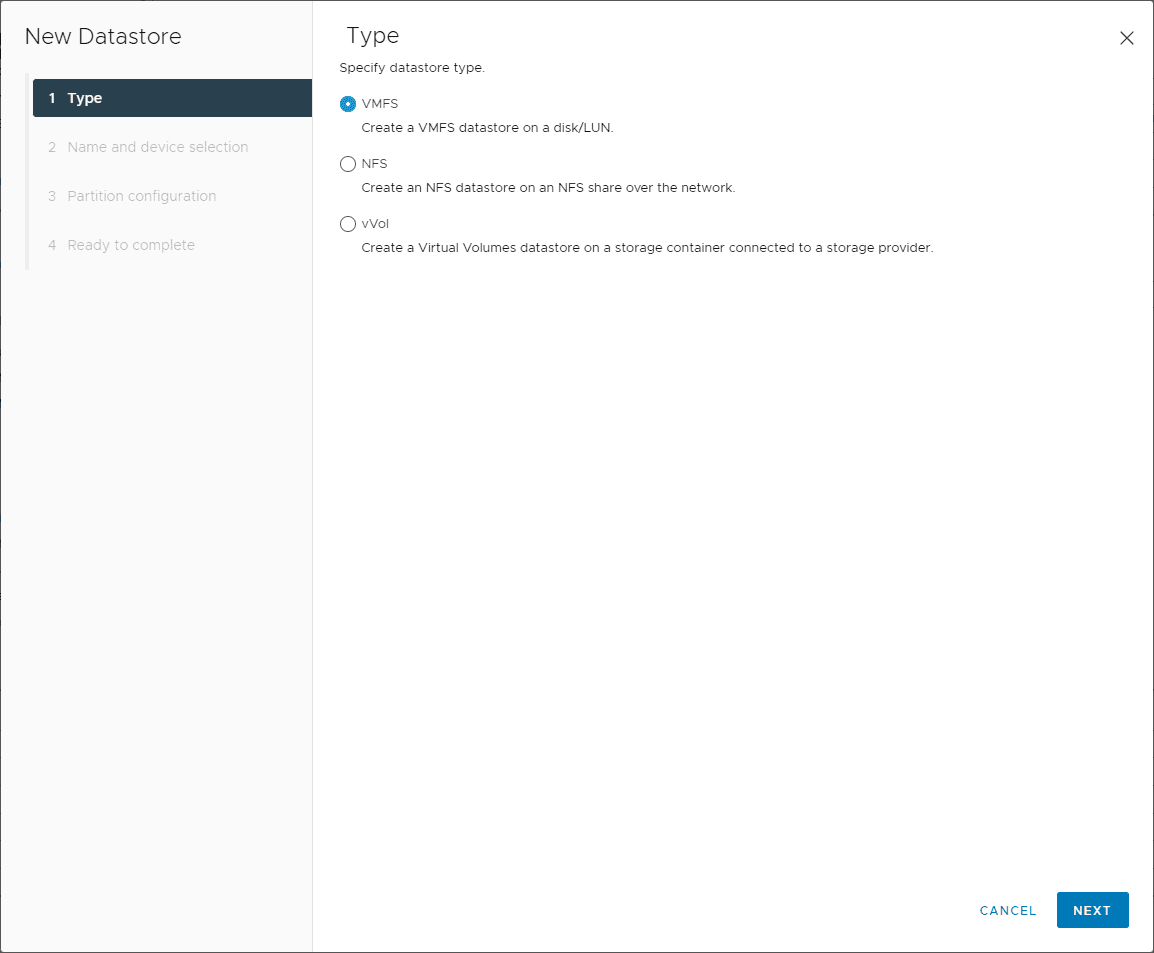Click the VMFS disk/LUN description text
Viewport: 1154px width, 953px height.
point(487,128)
